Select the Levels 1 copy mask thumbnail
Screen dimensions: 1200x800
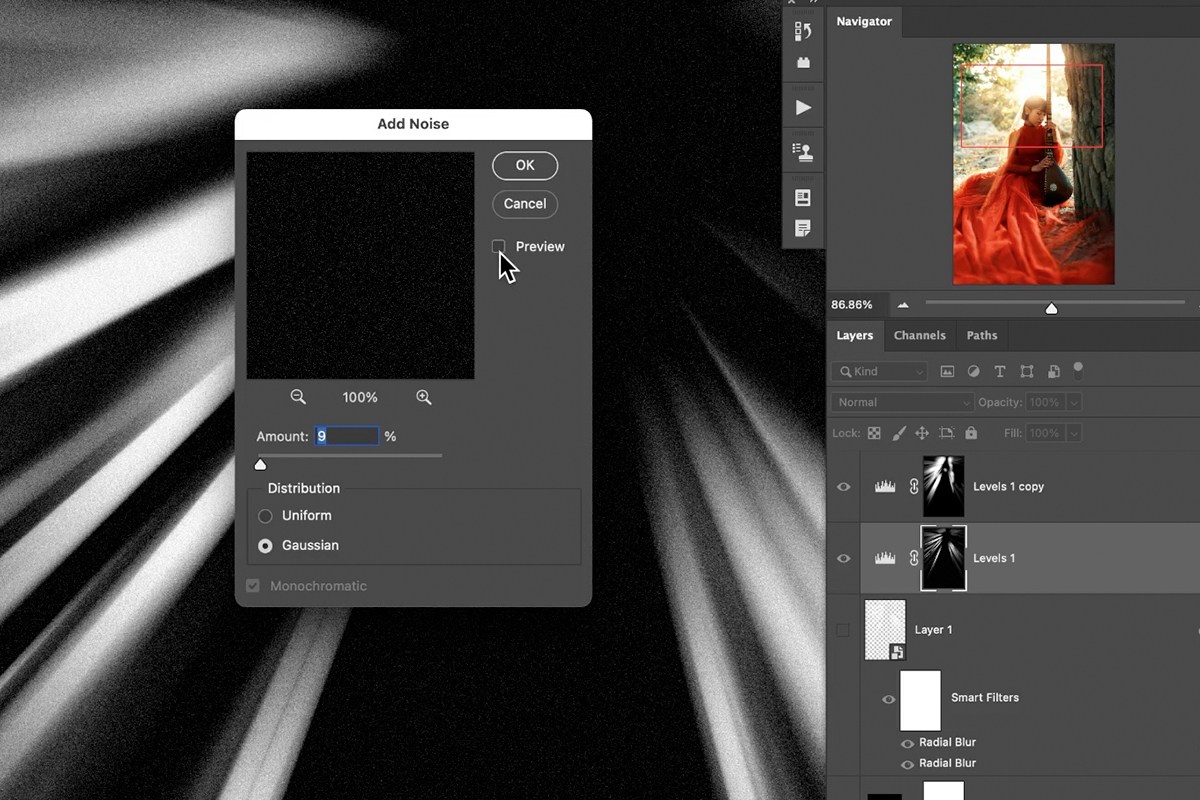[943, 487]
